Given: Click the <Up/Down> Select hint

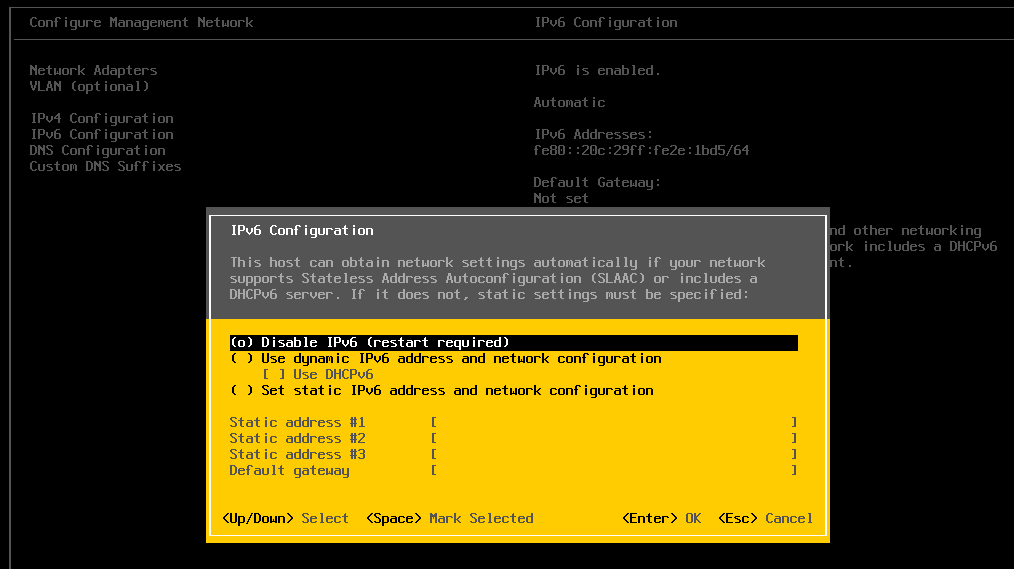Looking at the screenshot, I should pos(285,519).
